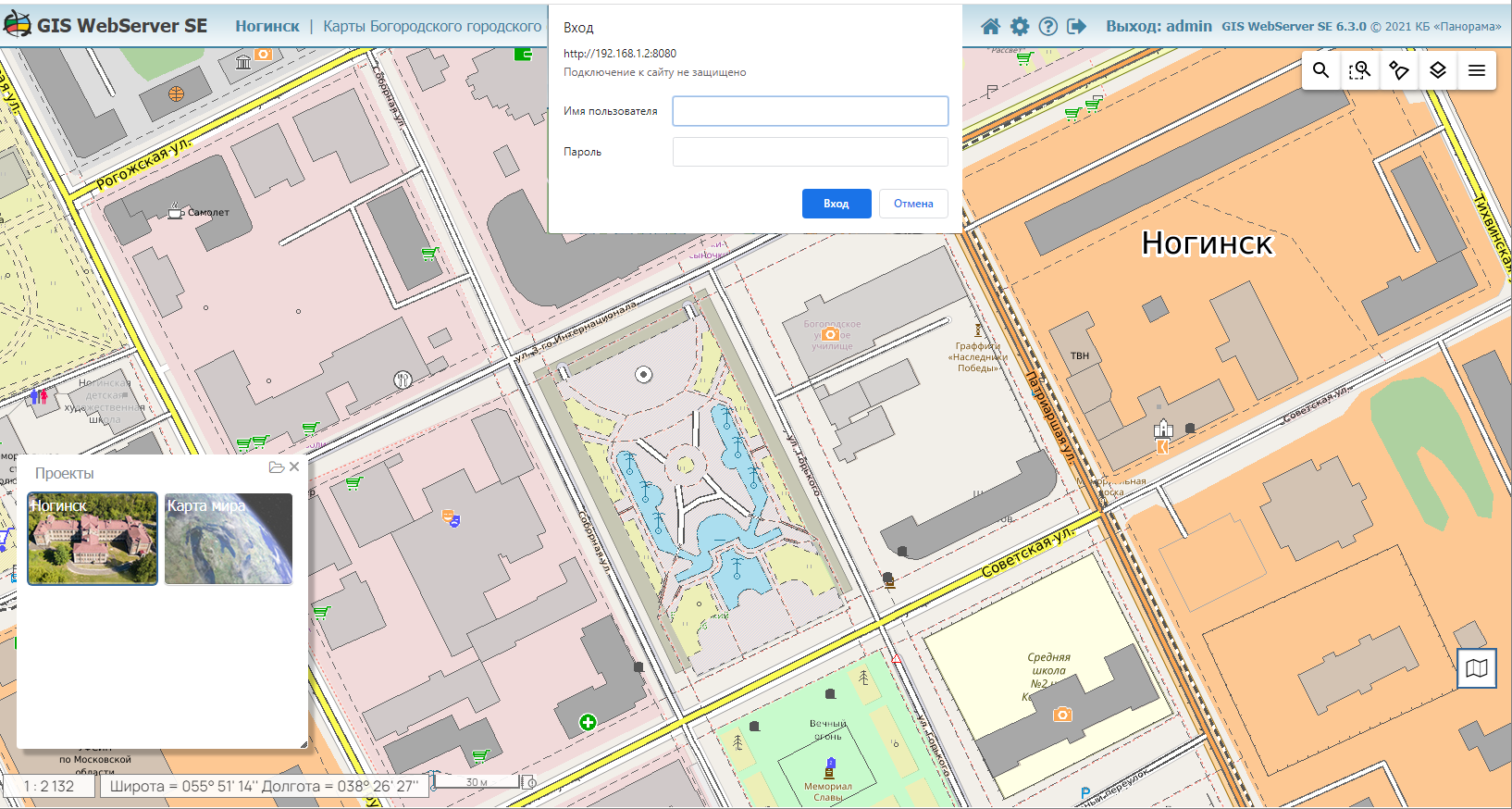Select the Карта мира project thumbnail
This screenshot has width=1512, height=809.
pyautogui.click(x=229, y=539)
